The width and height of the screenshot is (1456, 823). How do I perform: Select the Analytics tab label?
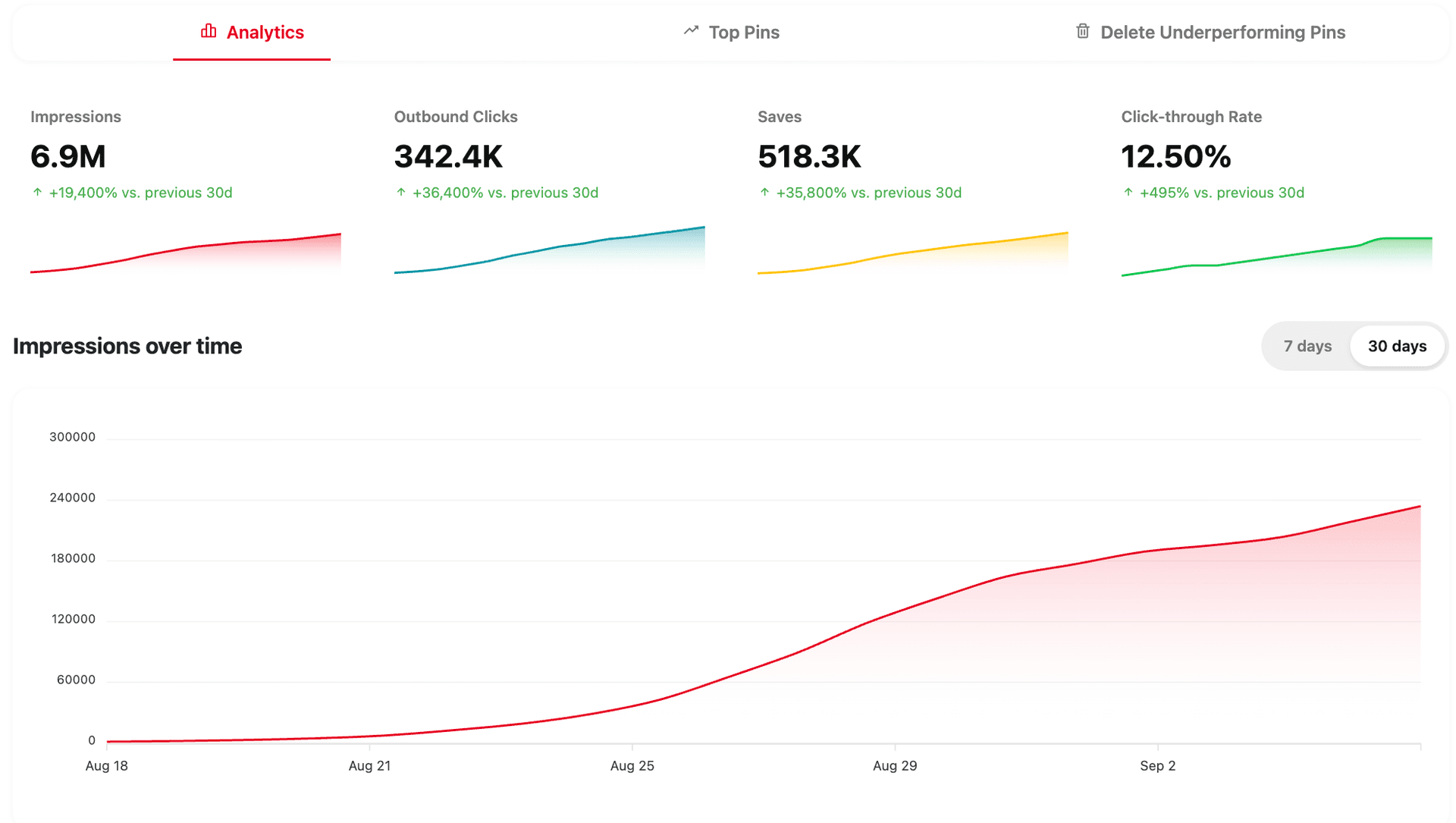pyautogui.click(x=265, y=33)
